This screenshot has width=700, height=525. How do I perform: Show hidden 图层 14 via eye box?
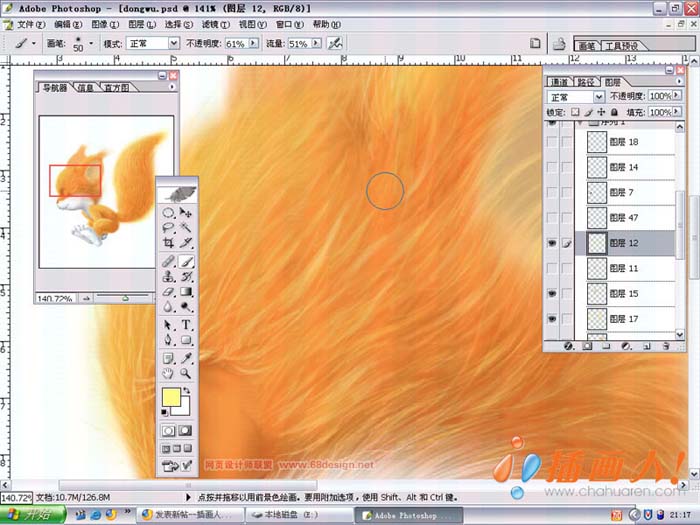coord(552,167)
